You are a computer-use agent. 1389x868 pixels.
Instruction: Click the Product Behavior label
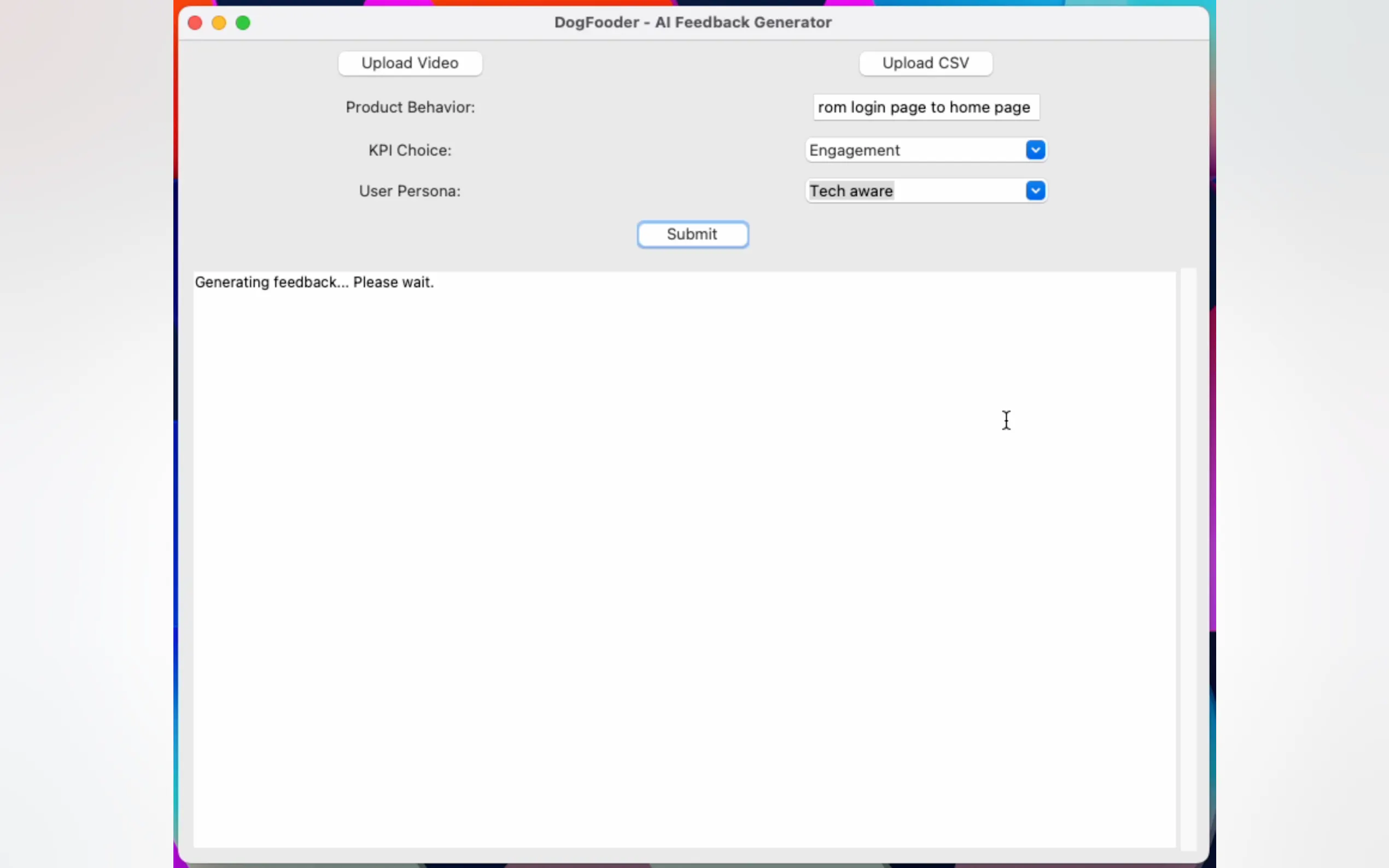tap(410, 107)
